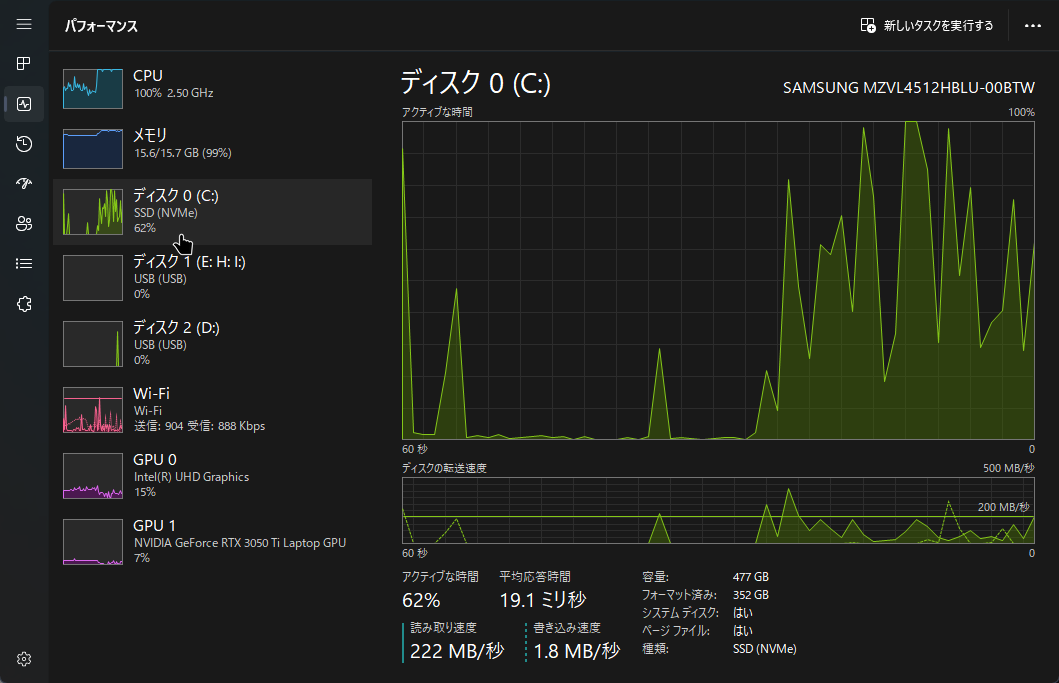
Task: Click the disk active time graph
Action: (x=718, y=280)
